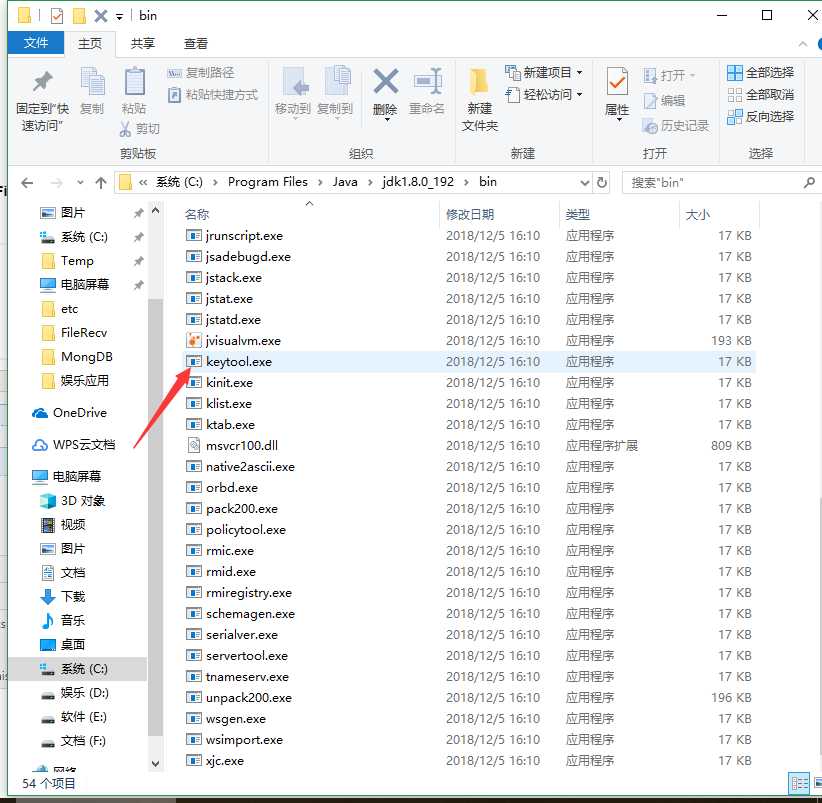Click Select none (全部取消)

(761, 95)
